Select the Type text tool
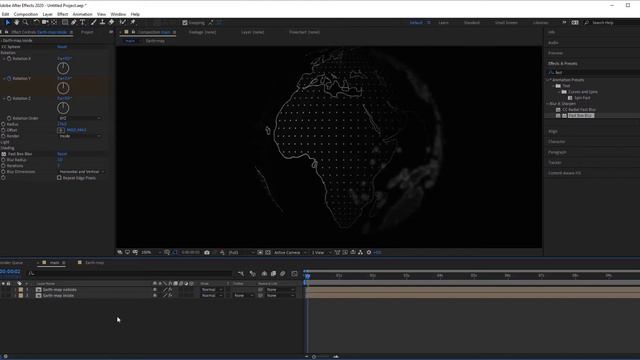Screen dimensions: 640x360 (82, 22)
